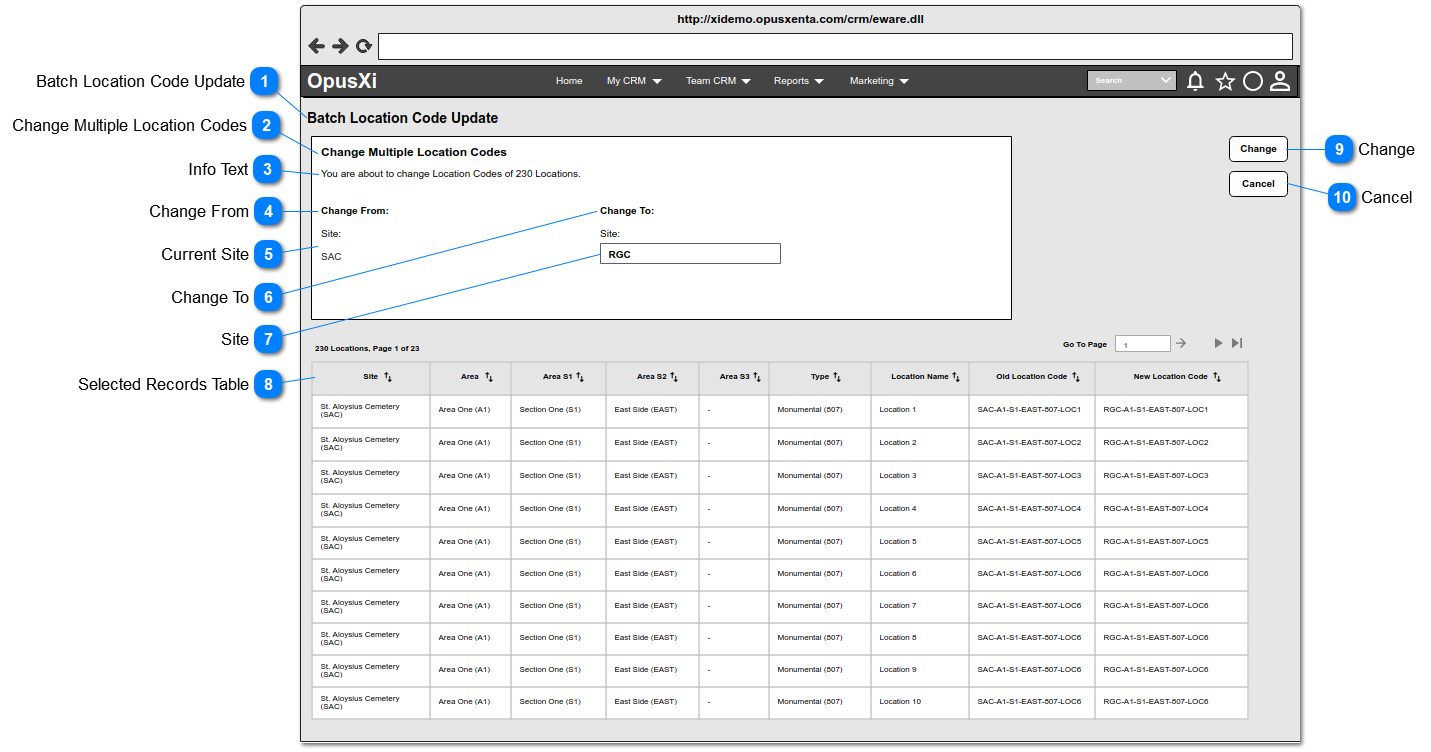Click old code SAC-A1-S1-EAST-507-LOC1
The width and height of the screenshot is (1431, 752).
tap(1029, 410)
